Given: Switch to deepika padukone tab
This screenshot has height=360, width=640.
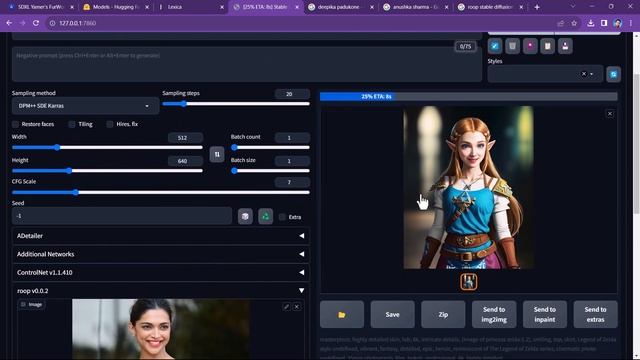Looking at the screenshot, I should pos(341,7).
